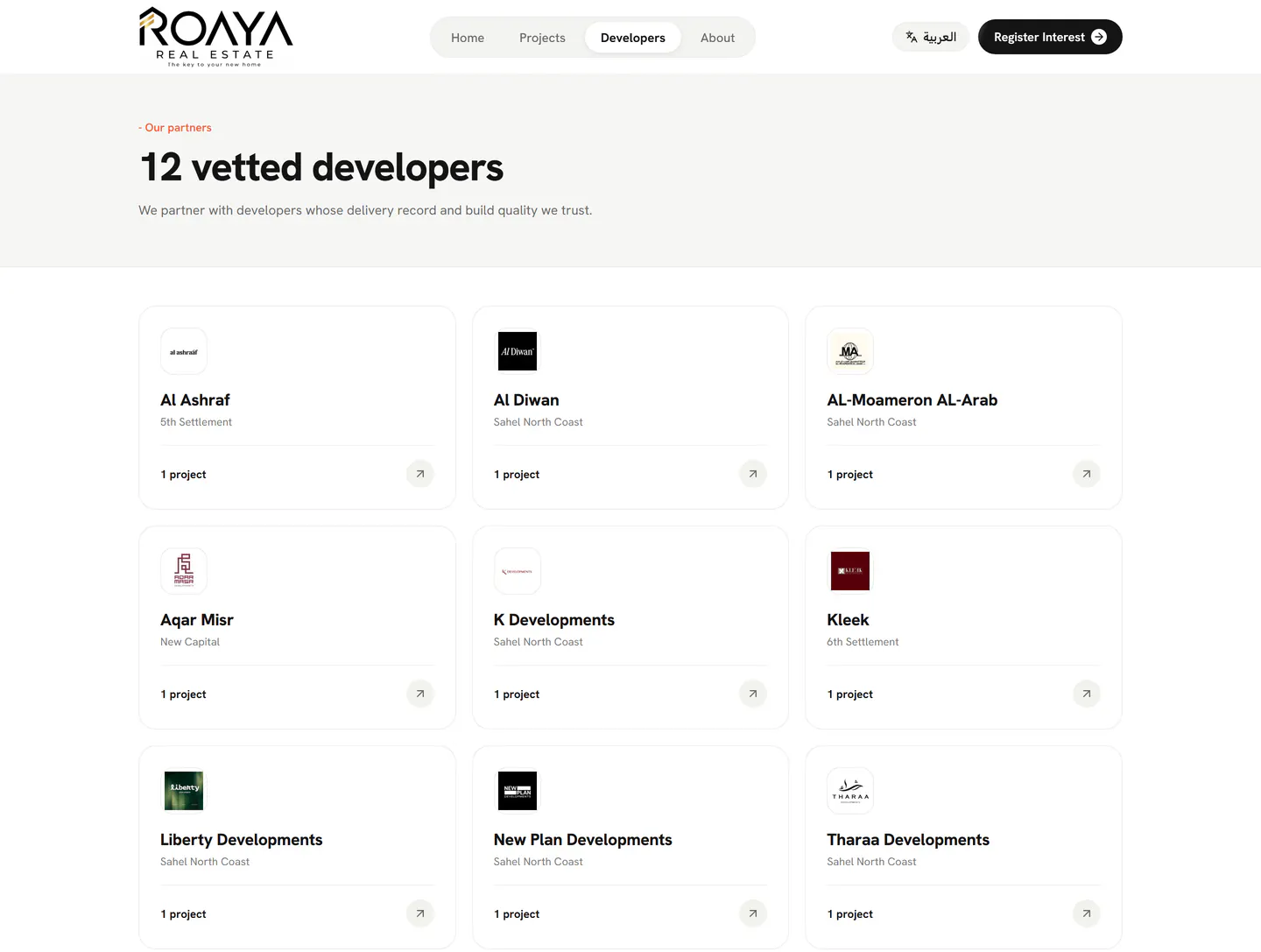Screen dimensions: 1261x952
Task: Open Al Diwan via its arrow icon
Action: pos(753,474)
